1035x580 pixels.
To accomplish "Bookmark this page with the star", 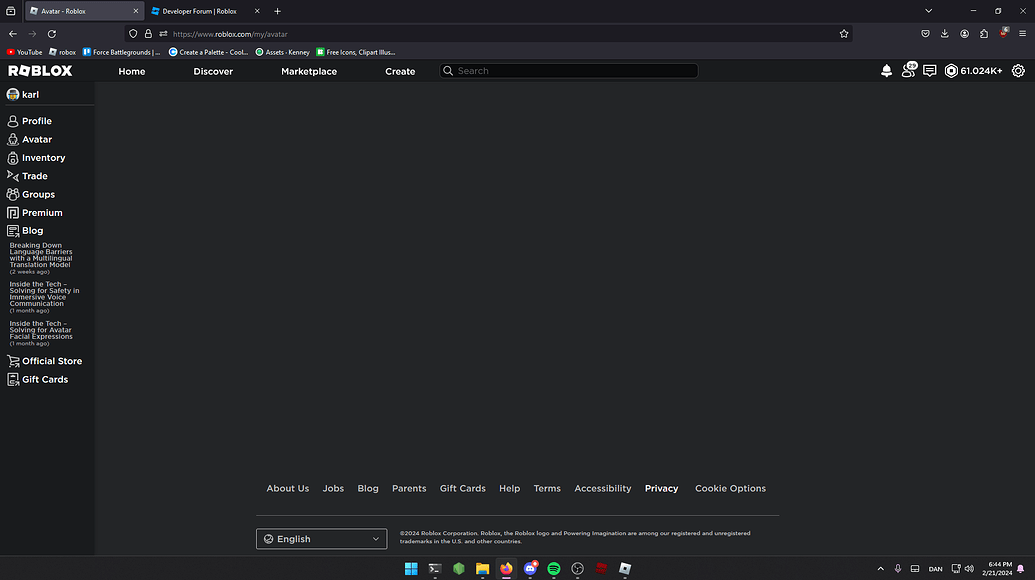I will click(x=844, y=34).
